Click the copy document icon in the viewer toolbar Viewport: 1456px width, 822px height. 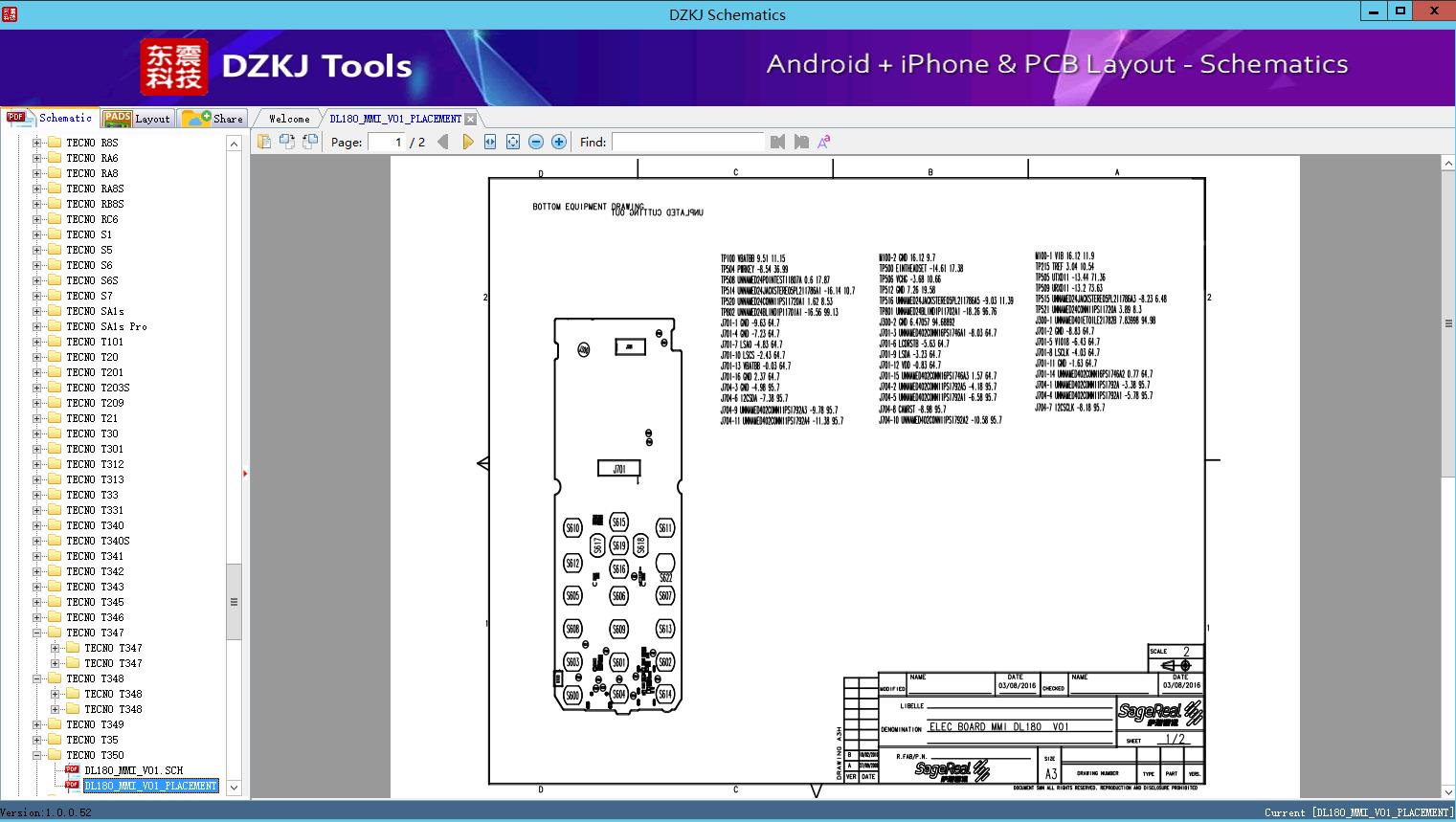point(263,142)
